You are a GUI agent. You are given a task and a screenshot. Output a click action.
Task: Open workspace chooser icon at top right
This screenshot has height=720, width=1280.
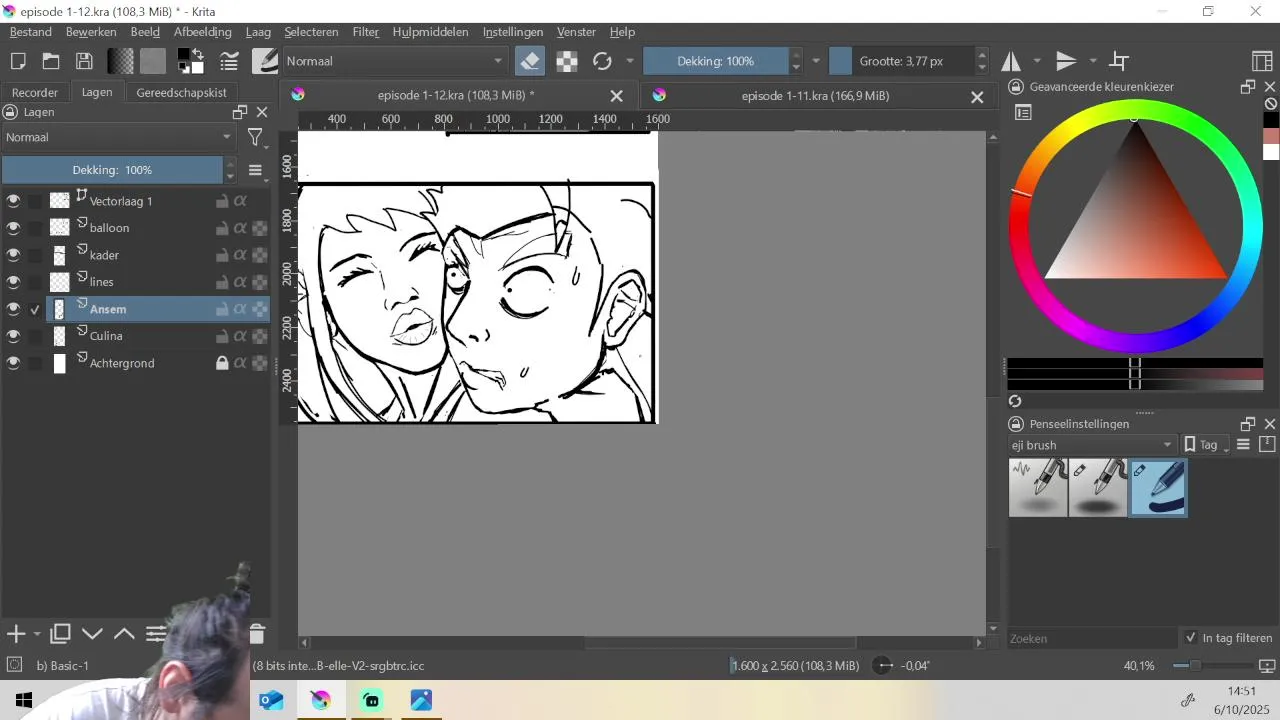(1262, 61)
